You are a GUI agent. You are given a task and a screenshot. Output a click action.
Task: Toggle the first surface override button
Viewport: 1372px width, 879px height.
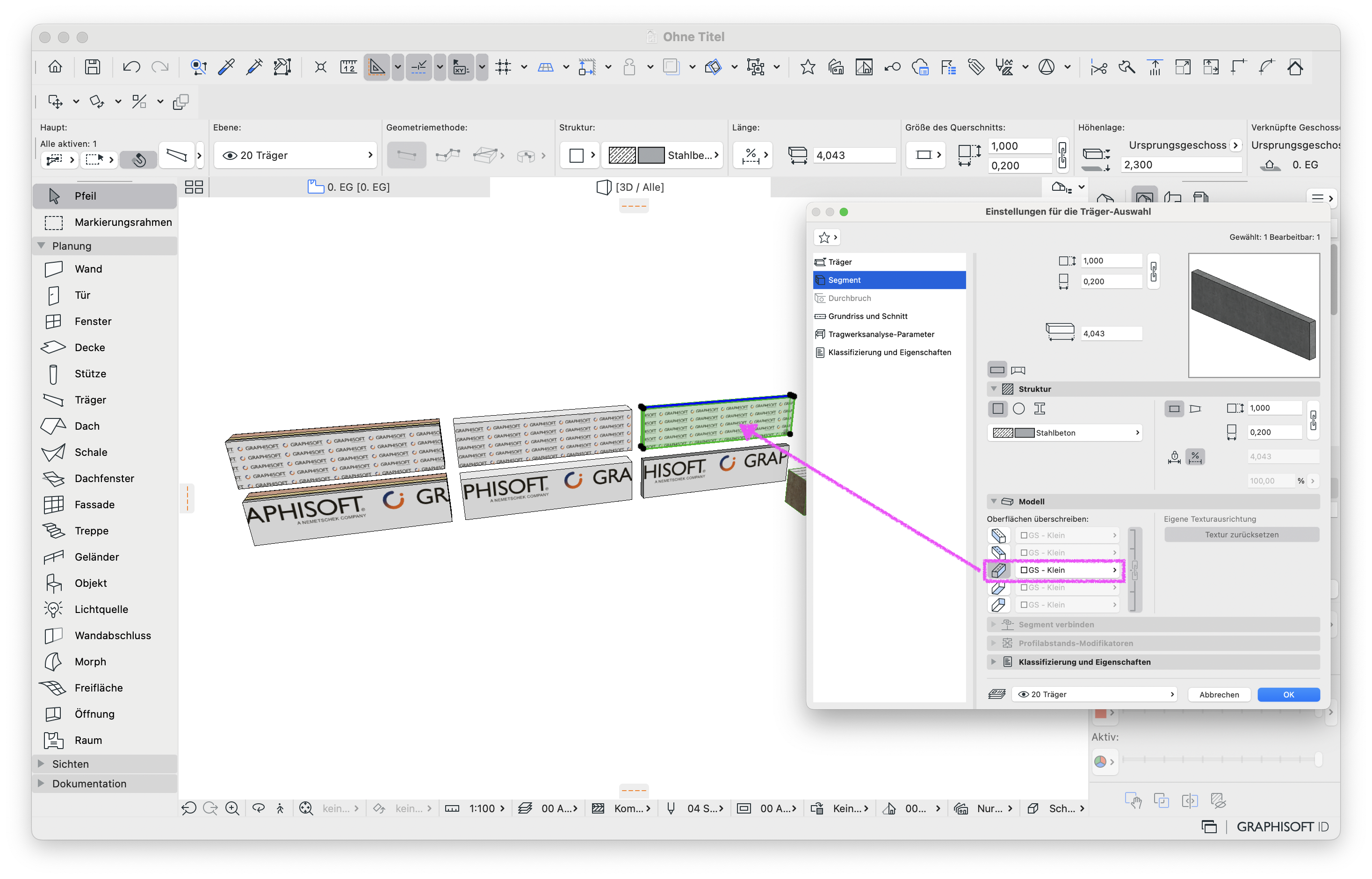[x=998, y=535]
